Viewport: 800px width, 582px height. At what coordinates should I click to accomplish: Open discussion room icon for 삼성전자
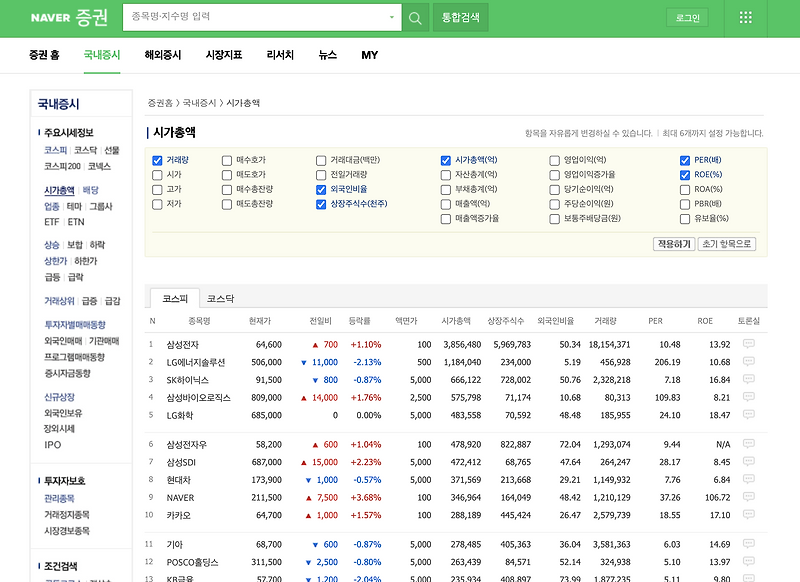tap(748, 344)
